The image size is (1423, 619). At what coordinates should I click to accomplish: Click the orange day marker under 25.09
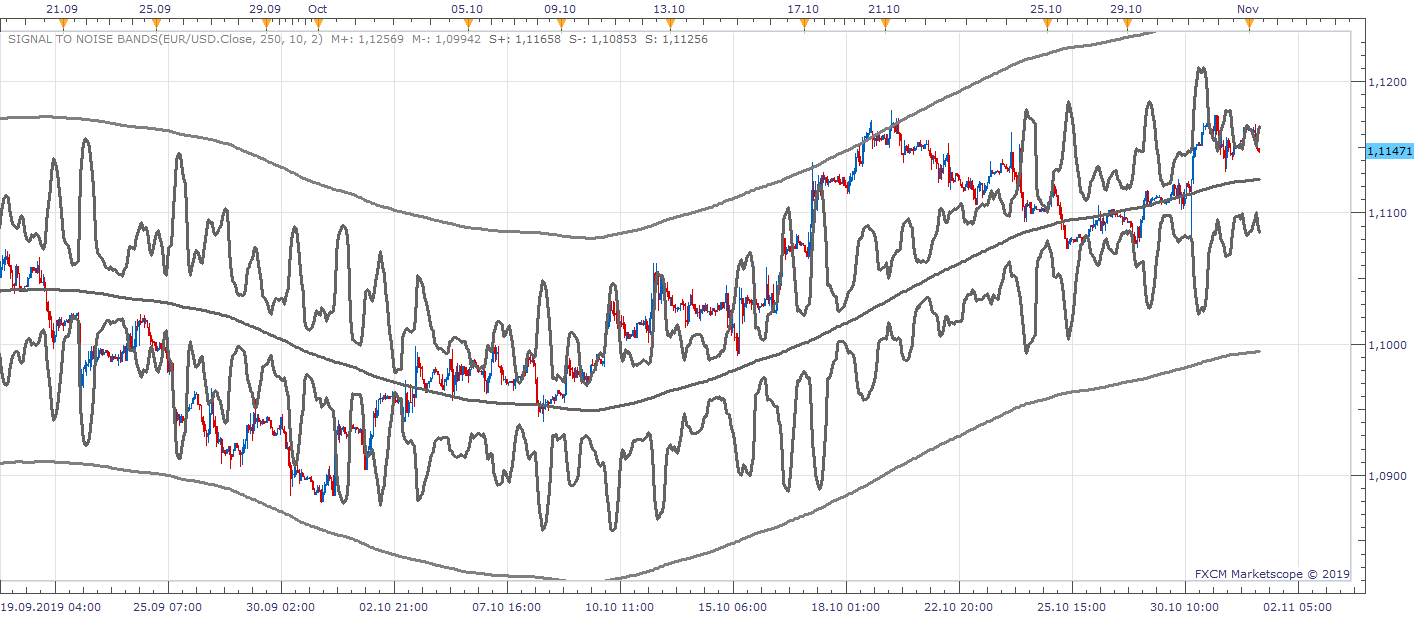pos(154,23)
